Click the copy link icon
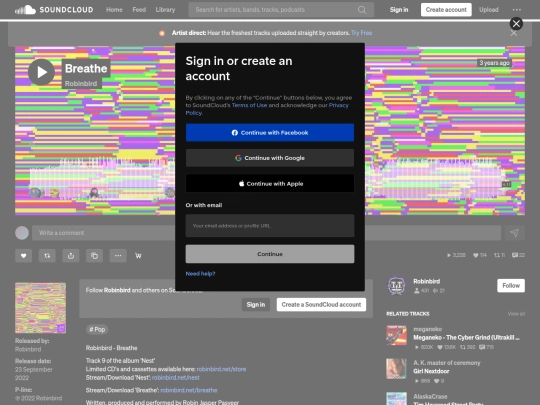Image resolution: width=540 pixels, height=405 pixels. click(94, 256)
